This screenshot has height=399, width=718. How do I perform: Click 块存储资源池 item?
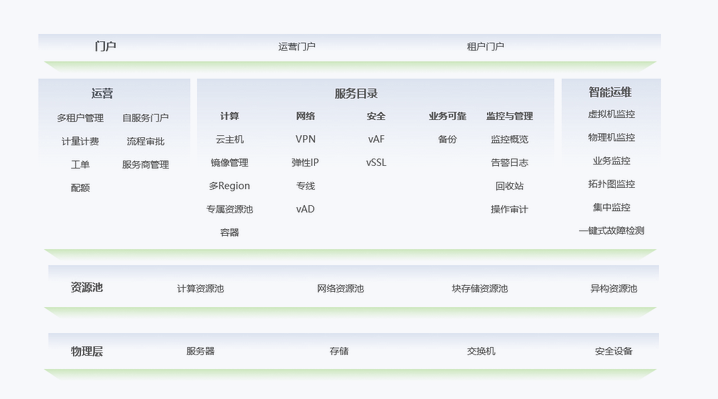[480, 288]
